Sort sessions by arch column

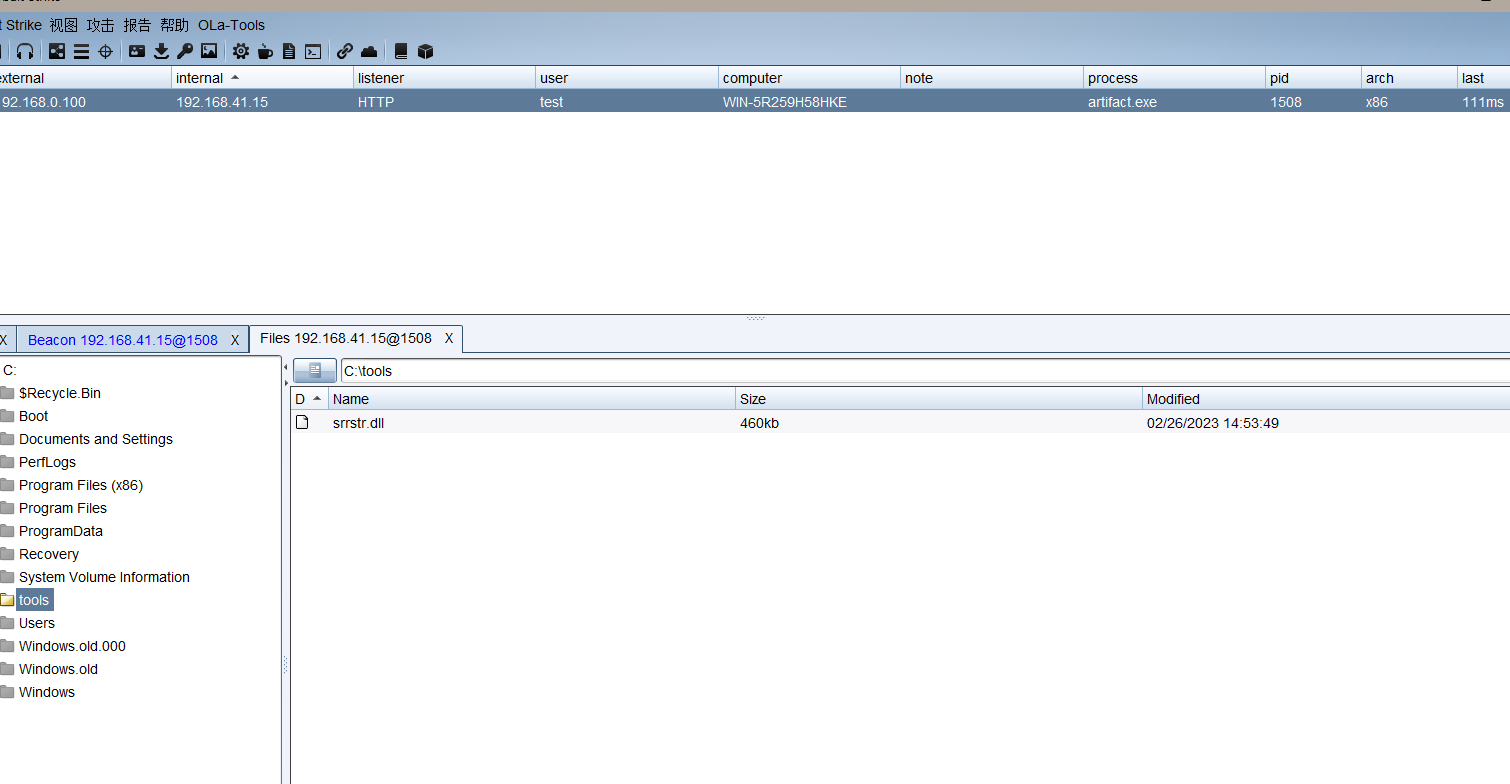(x=1409, y=78)
